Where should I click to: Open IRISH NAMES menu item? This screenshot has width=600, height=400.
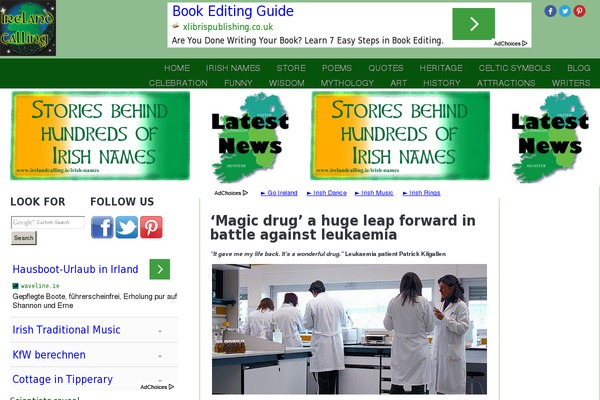click(x=233, y=68)
